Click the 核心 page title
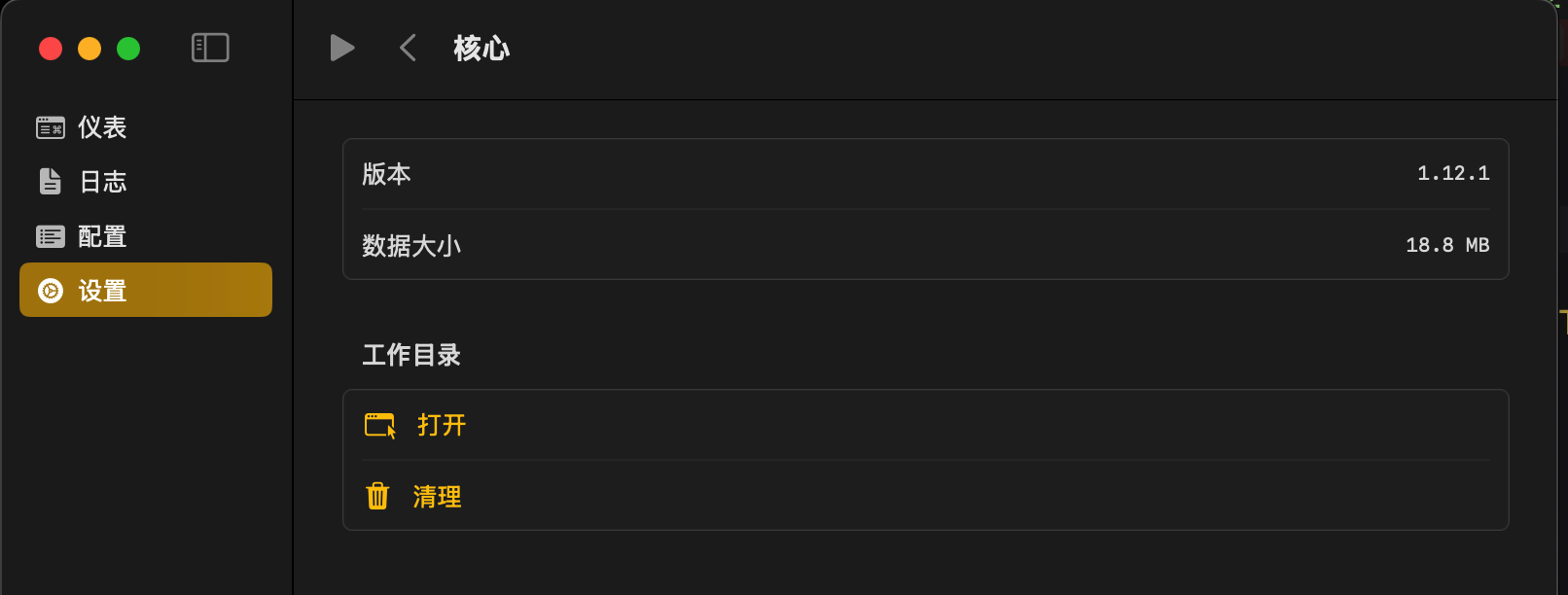This screenshot has width=1568, height=595. (x=481, y=49)
